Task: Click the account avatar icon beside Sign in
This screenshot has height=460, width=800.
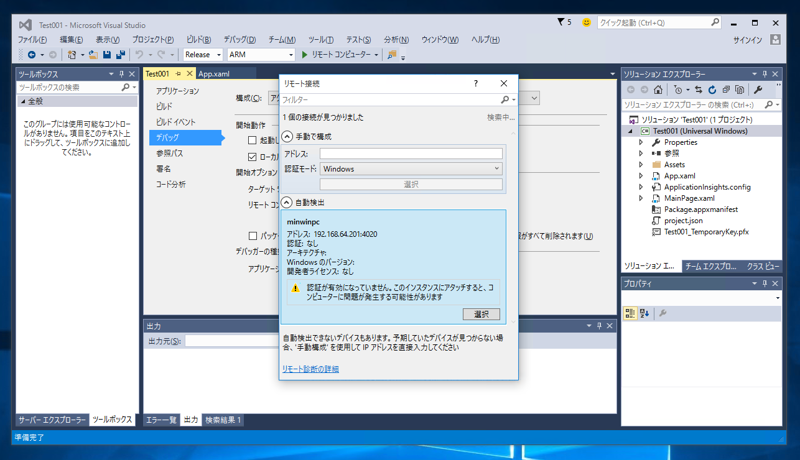Action: point(776,39)
